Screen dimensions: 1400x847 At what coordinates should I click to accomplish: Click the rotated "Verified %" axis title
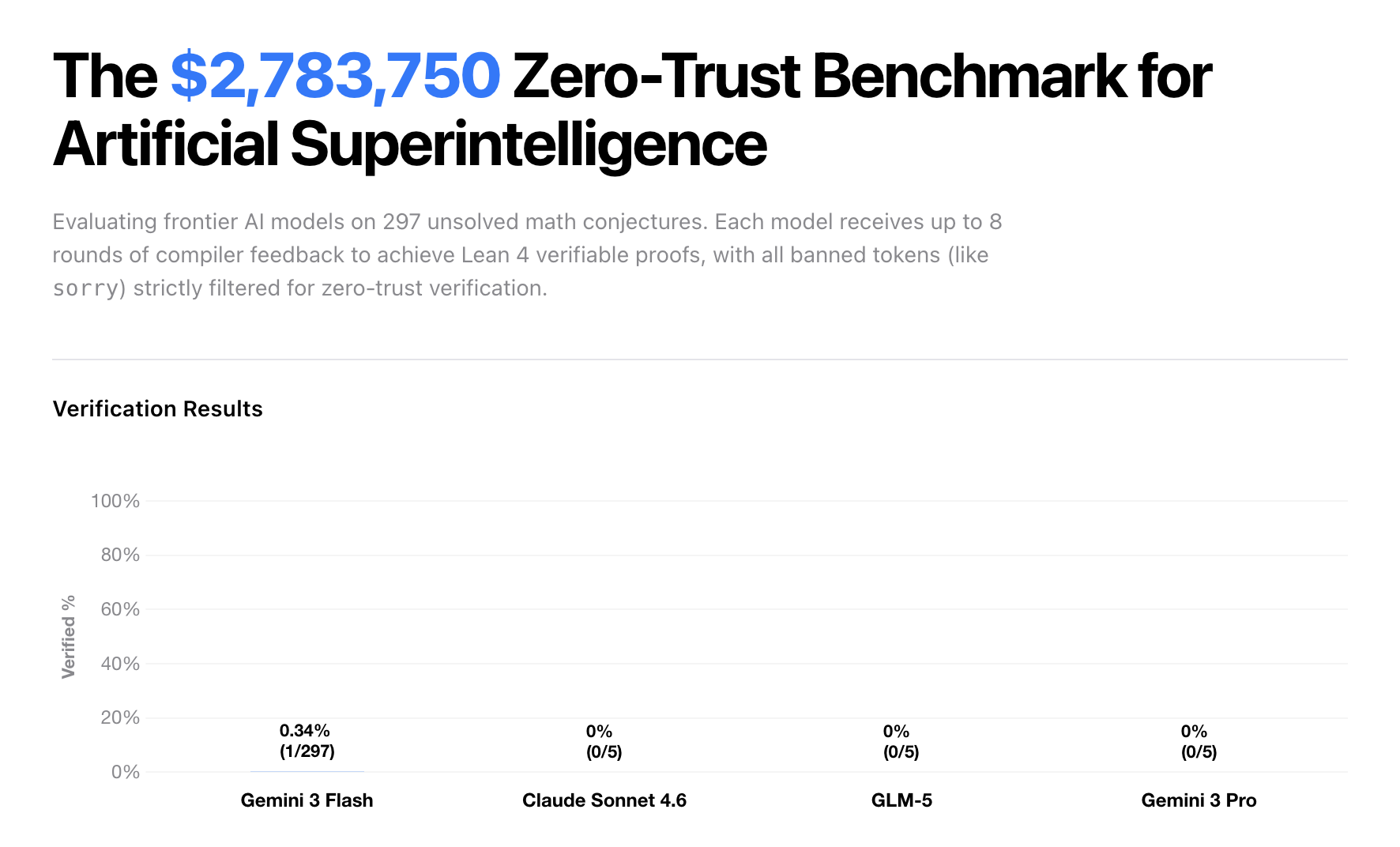coord(69,637)
